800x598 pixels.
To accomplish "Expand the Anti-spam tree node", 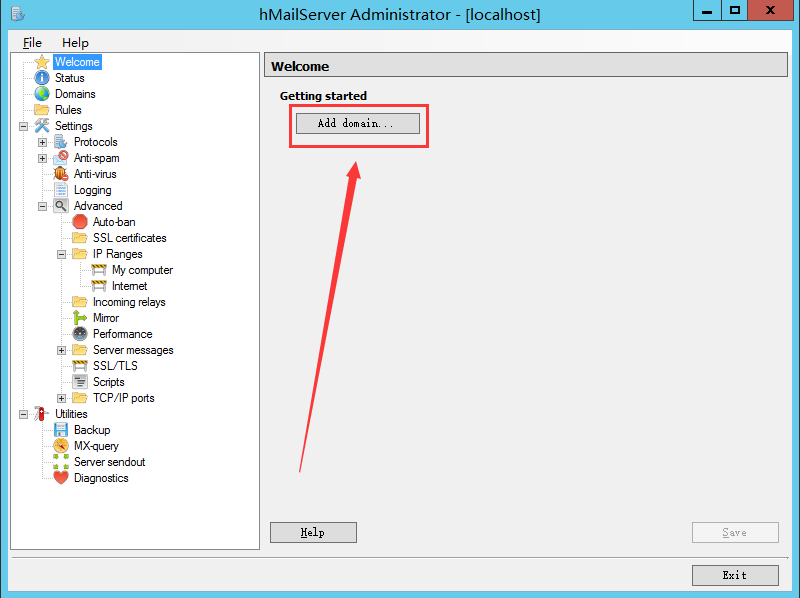I will tap(42, 158).
